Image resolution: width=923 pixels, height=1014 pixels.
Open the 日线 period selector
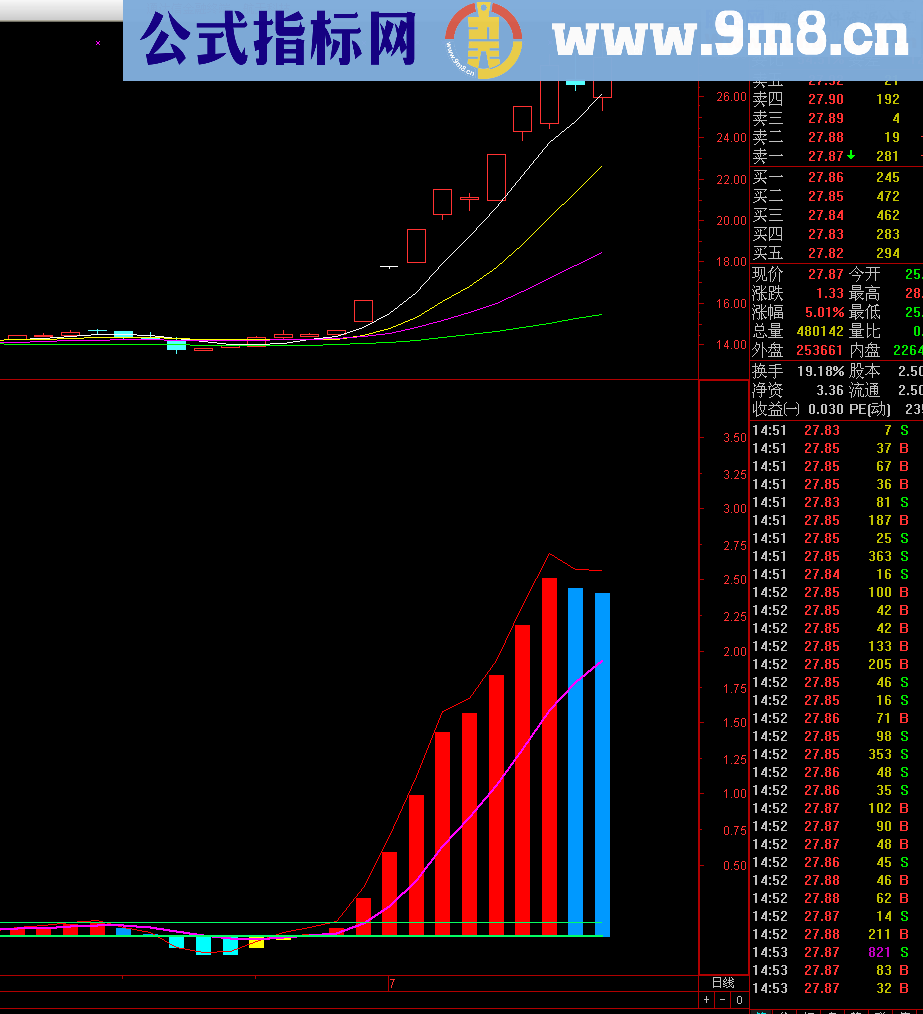[x=722, y=983]
